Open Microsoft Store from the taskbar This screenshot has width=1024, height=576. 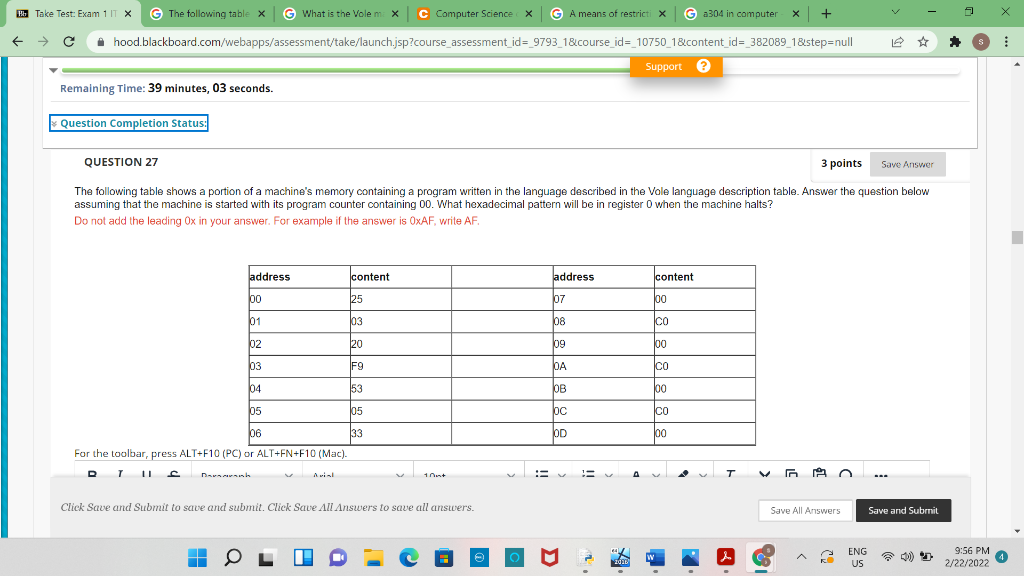coord(444,557)
